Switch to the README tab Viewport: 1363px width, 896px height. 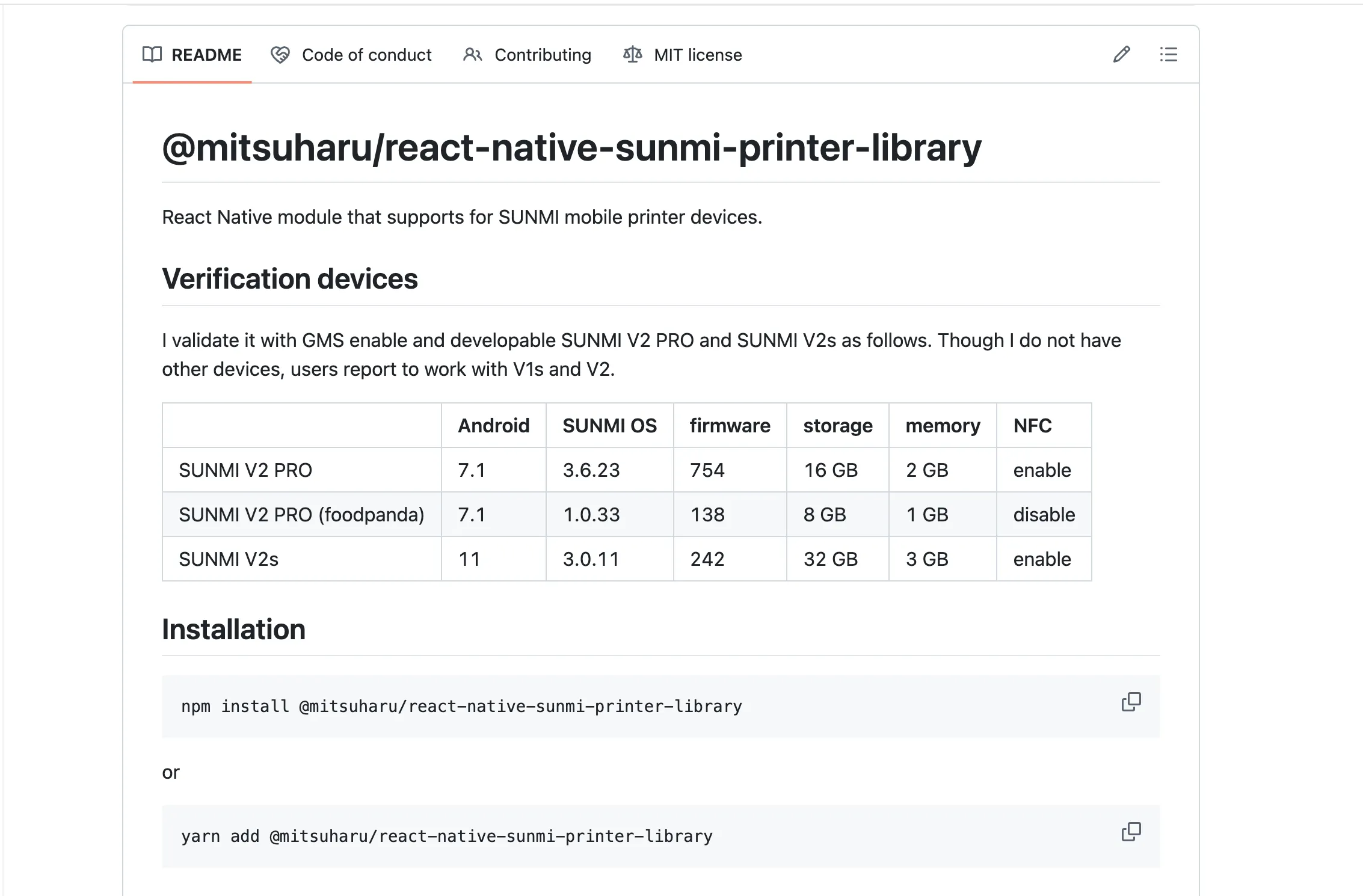click(x=206, y=55)
